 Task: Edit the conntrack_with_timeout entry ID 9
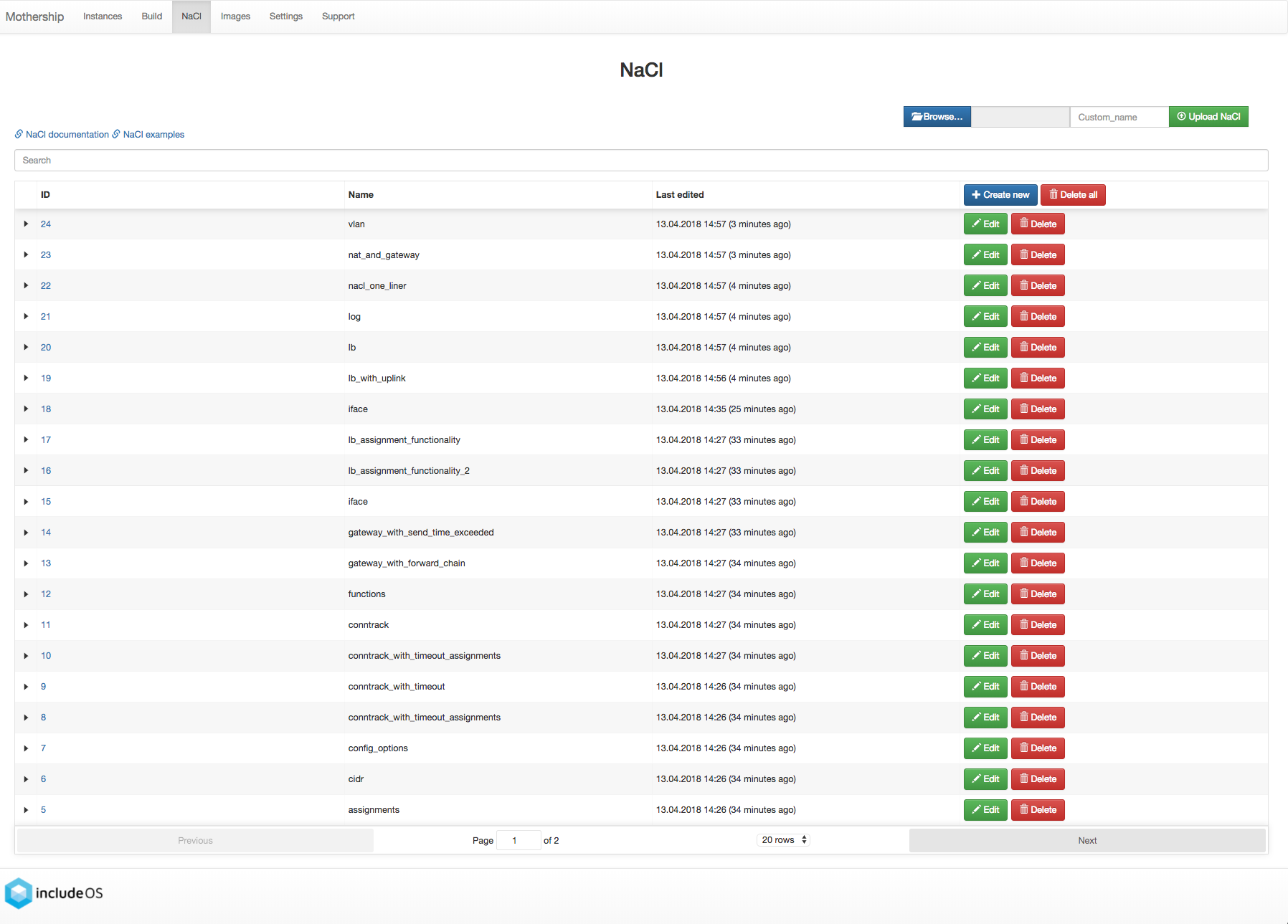[985, 687]
